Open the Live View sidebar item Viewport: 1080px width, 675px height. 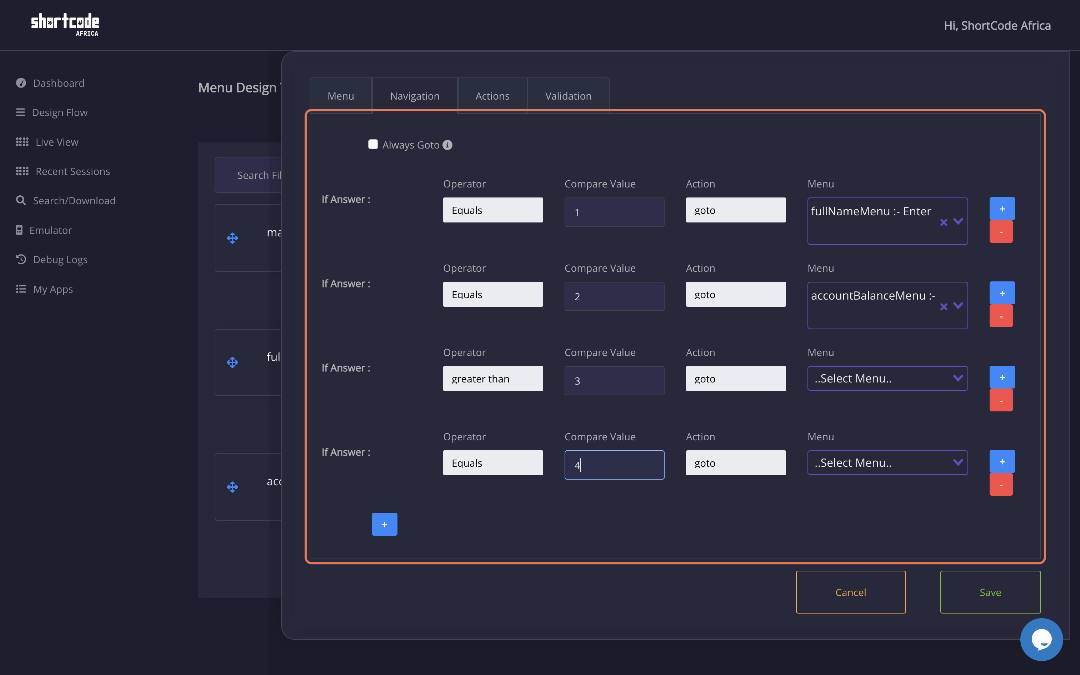47,142
